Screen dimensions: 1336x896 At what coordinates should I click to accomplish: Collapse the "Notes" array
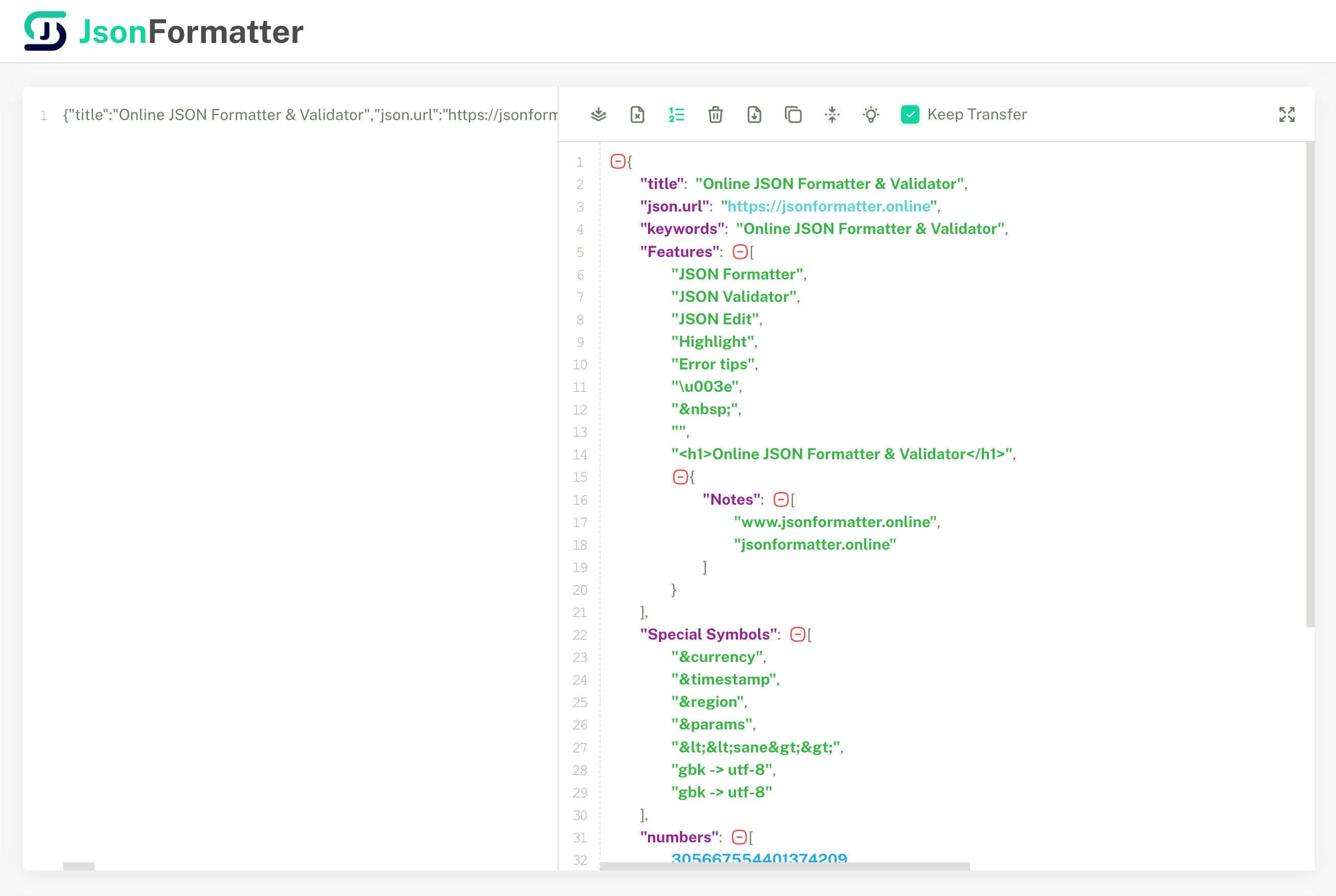pyautogui.click(x=781, y=500)
